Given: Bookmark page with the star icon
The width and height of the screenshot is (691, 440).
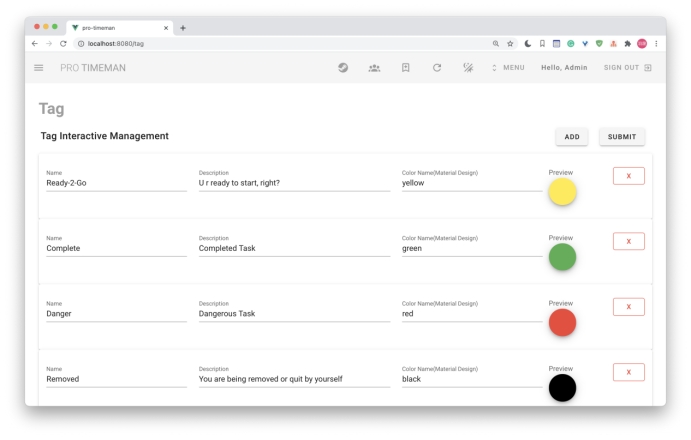Looking at the screenshot, I should [x=510, y=44].
